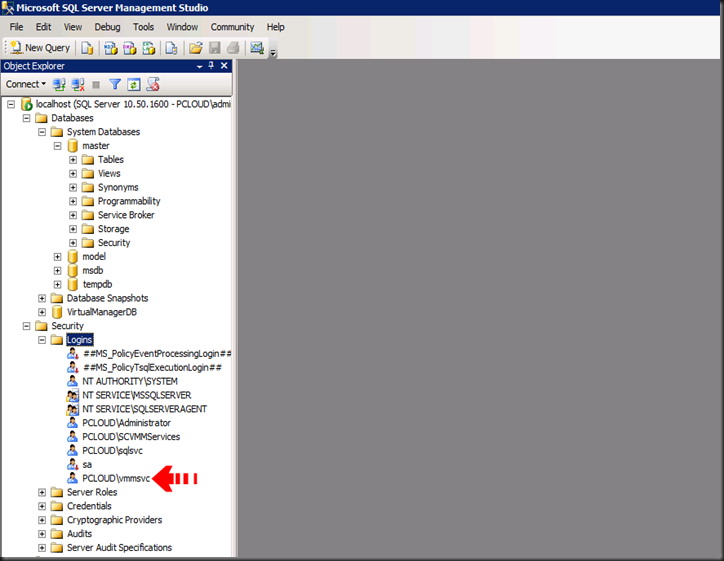
Task: Select NT AUTHORITY\SYSTEM login
Action: pyautogui.click(x=130, y=381)
